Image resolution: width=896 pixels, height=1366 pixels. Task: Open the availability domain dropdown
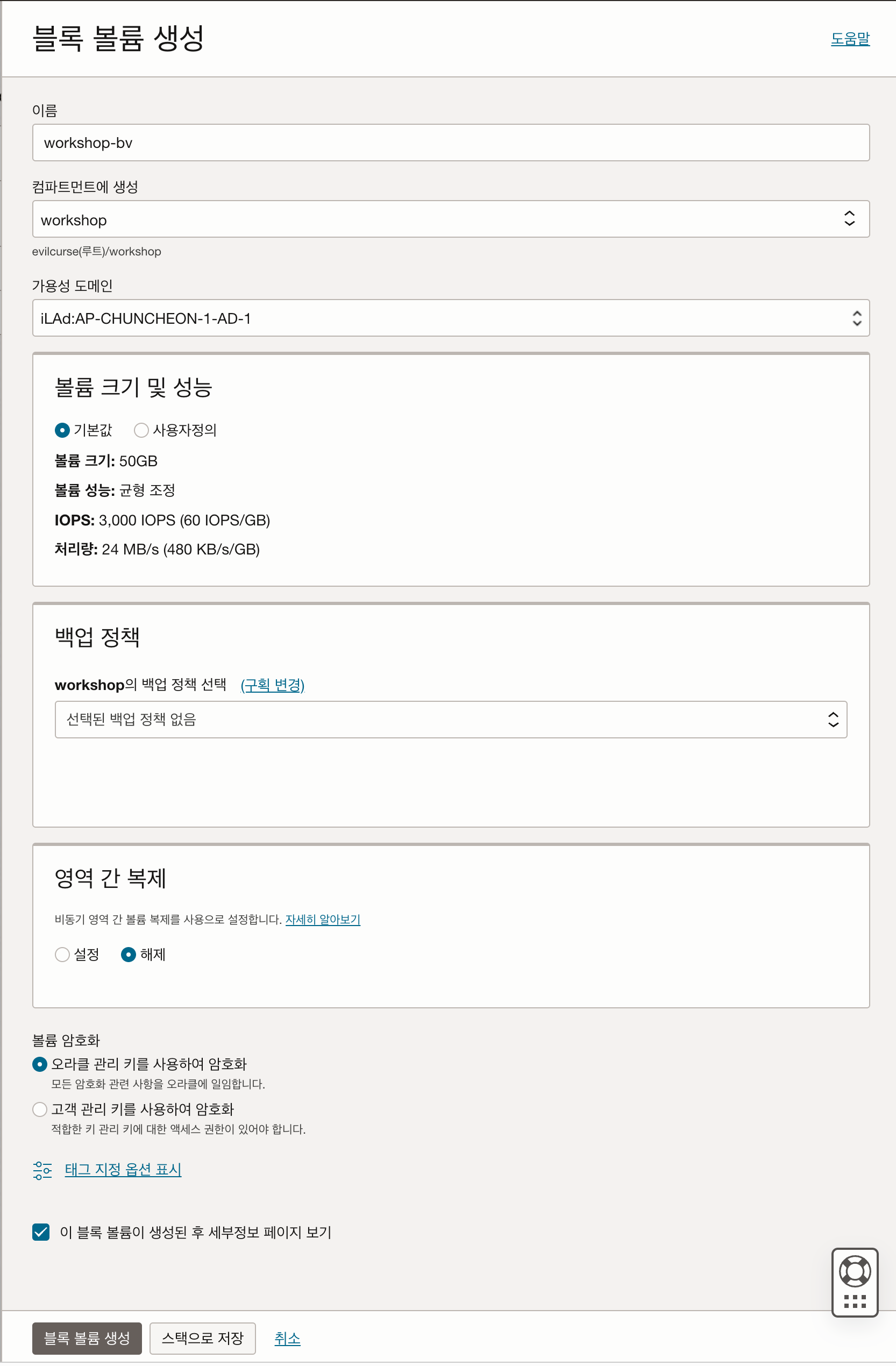451,318
